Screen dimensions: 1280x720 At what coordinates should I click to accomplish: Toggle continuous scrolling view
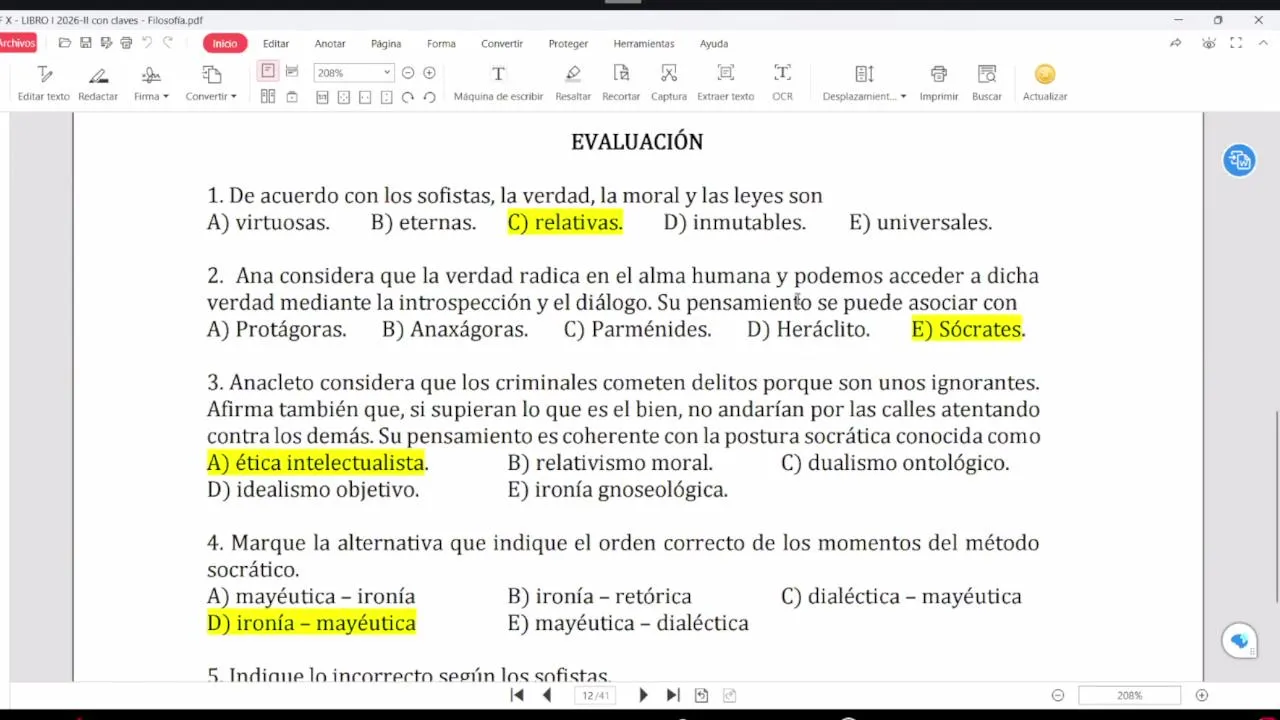(292, 71)
